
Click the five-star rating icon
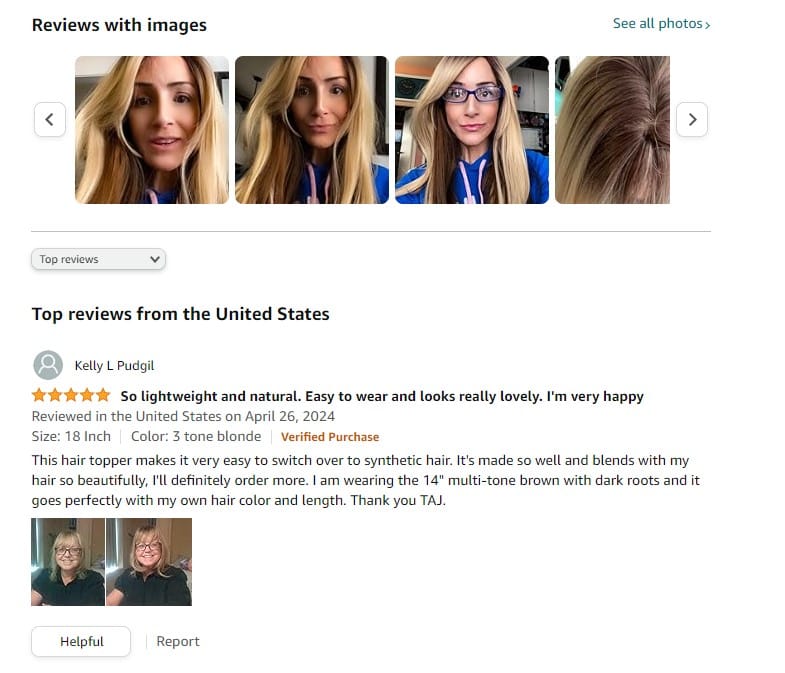[x=71, y=396]
